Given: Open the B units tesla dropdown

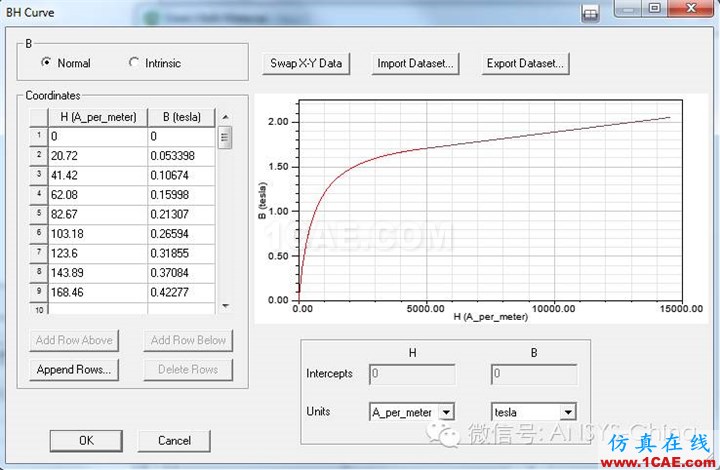Looking at the screenshot, I should coord(568,412).
